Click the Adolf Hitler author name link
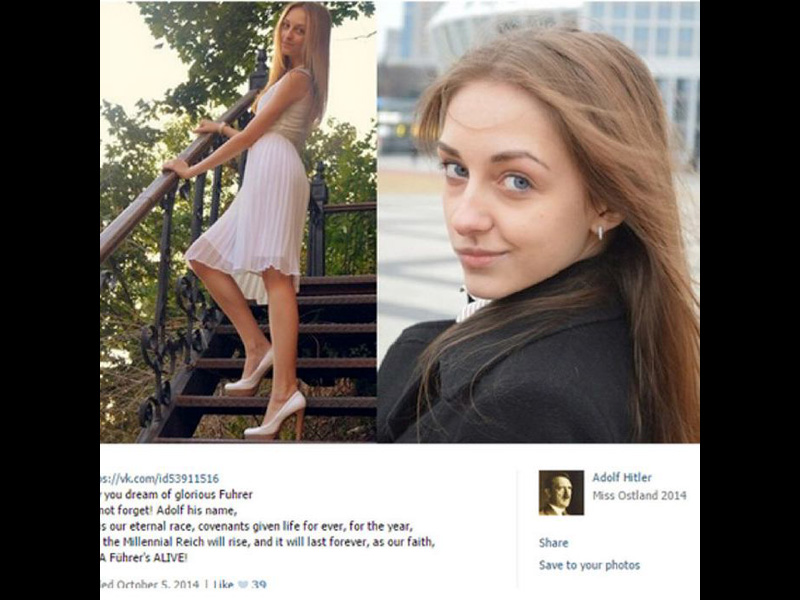This screenshot has width=800, height=600. click(621, 478)
